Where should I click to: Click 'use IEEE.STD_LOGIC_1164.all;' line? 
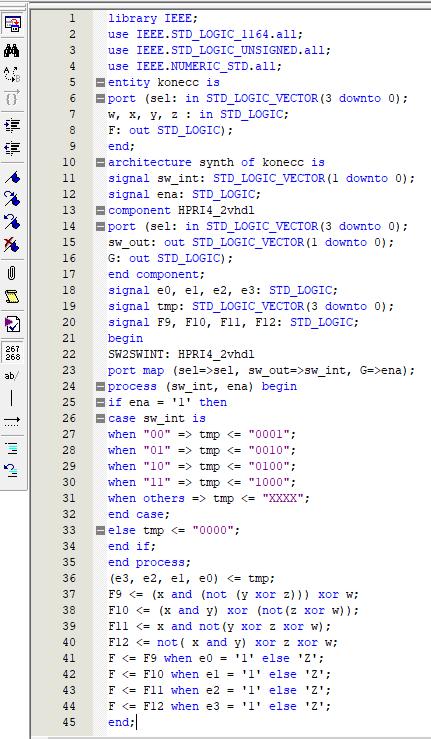206,34
